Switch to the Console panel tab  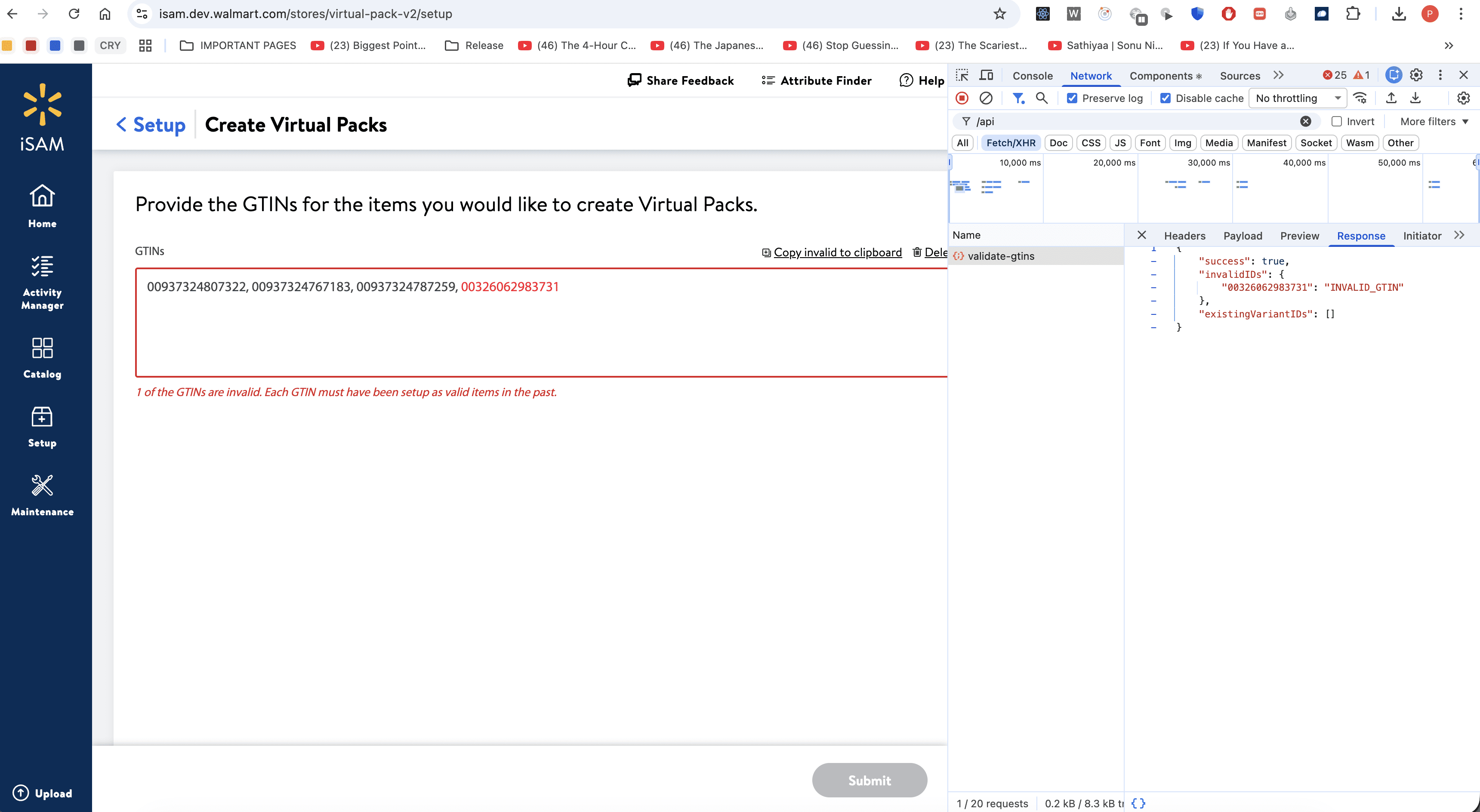click(1032, 75)
